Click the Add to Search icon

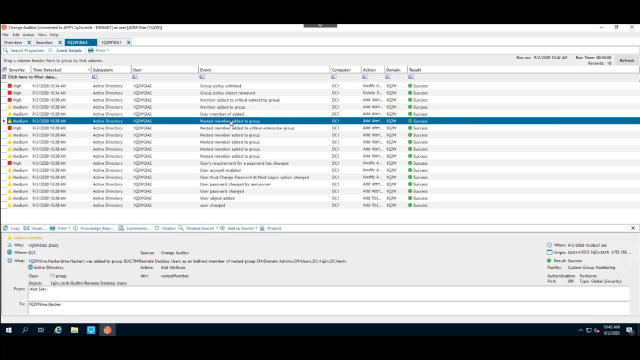pyautogui.click(x=222, y=228)
